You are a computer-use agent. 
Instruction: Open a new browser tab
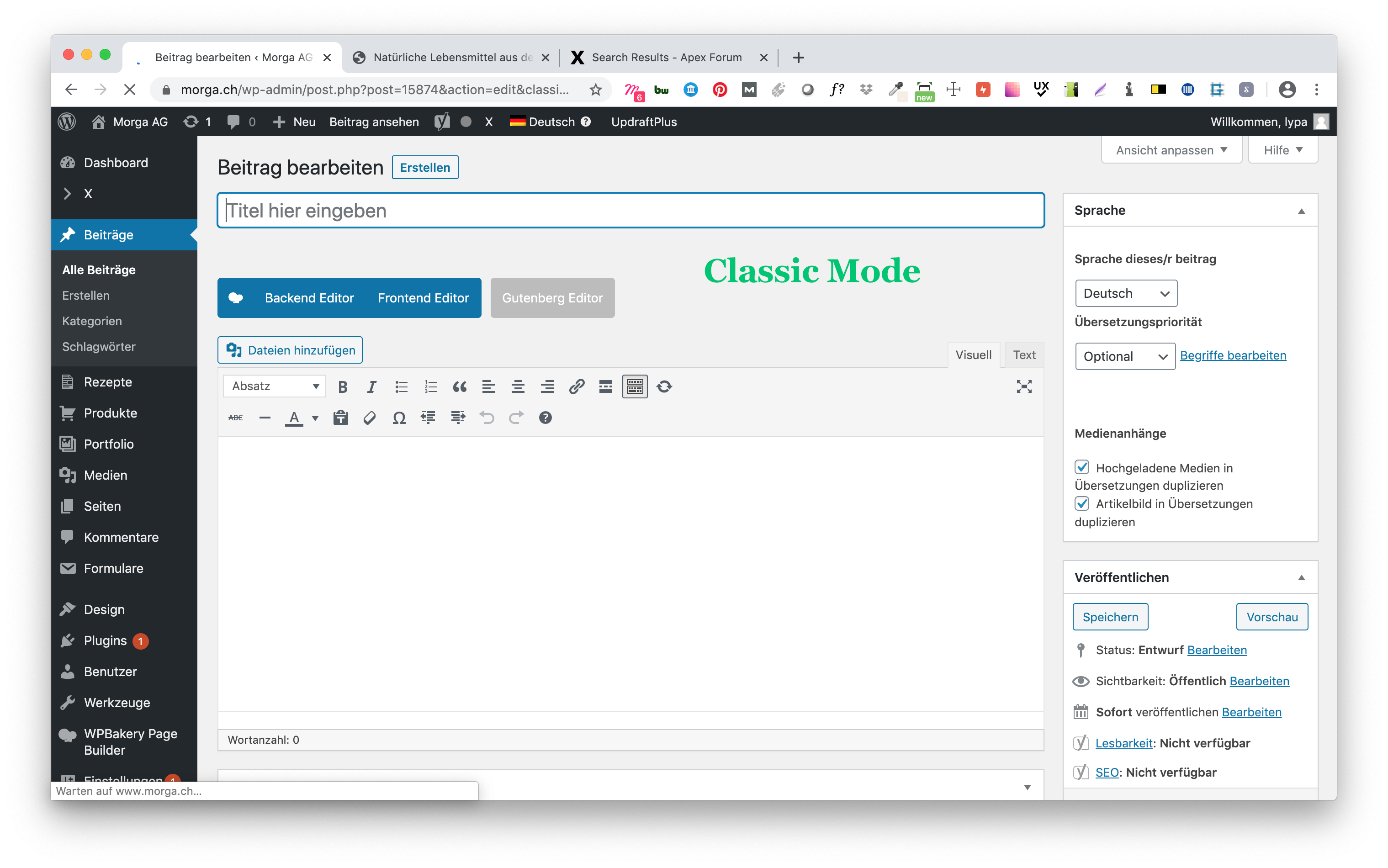click(x=798, y=58)
